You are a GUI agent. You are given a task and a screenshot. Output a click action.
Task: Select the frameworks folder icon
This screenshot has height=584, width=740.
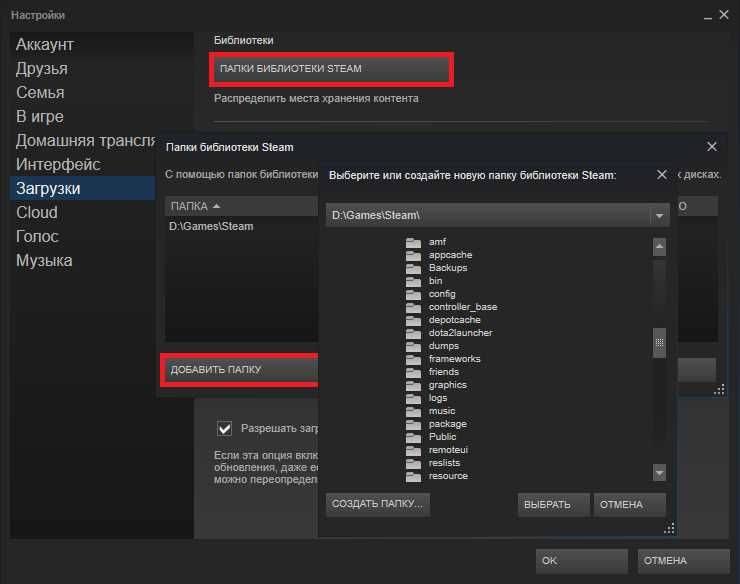413,359
